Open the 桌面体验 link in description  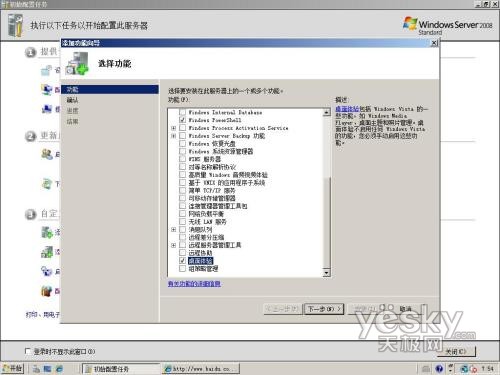[x=347, y=109]
